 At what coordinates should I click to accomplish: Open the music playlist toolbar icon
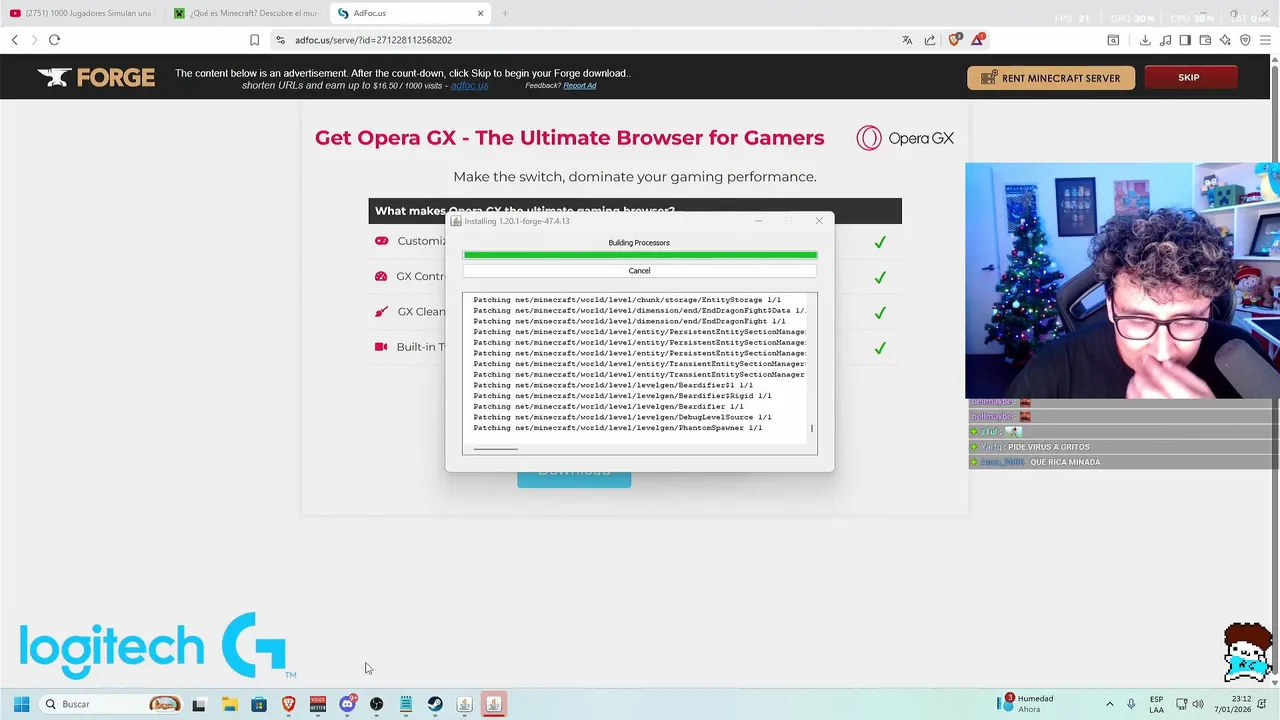(x=1166, y=40)
